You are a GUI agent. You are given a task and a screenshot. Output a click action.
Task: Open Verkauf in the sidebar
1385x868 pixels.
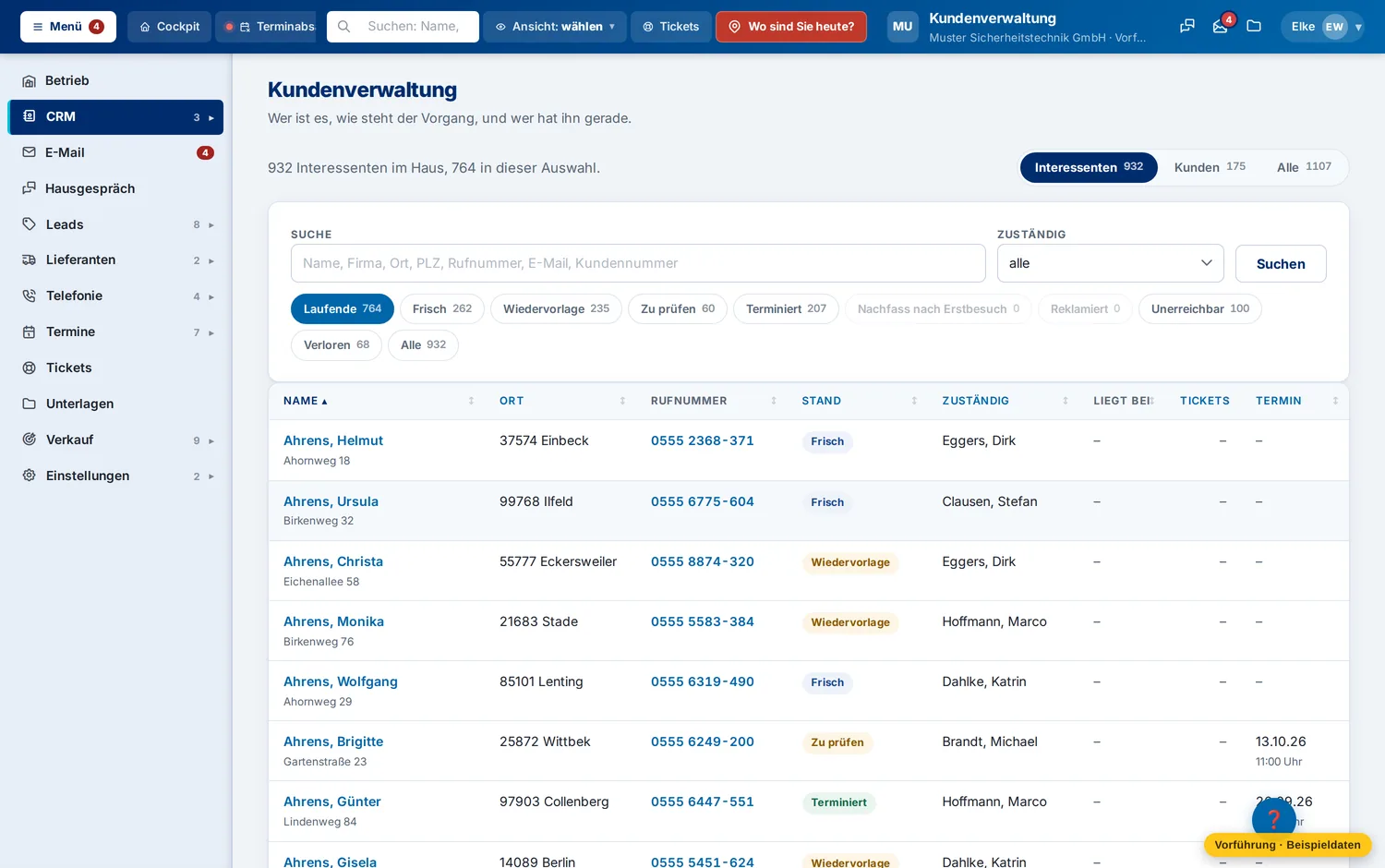(x=115, y=440)
